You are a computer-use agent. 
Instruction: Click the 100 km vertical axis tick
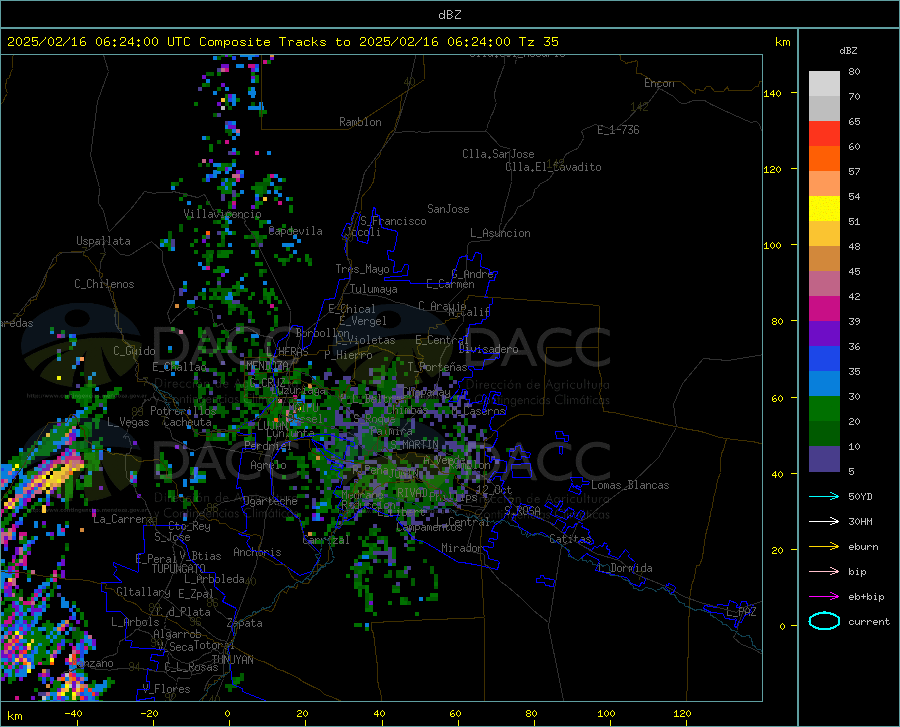click(772, 245)
